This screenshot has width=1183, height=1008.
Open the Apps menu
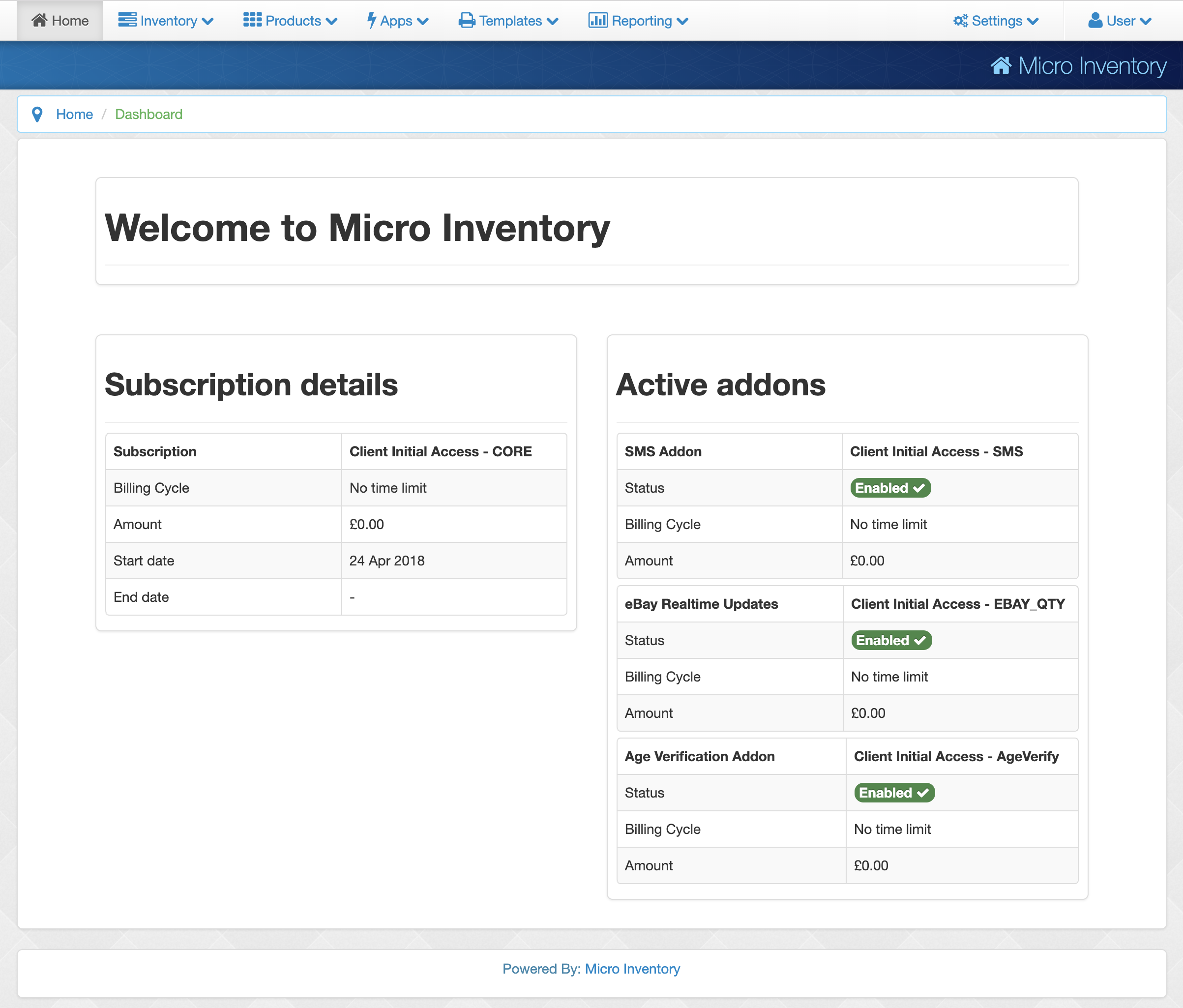(398, 21)
